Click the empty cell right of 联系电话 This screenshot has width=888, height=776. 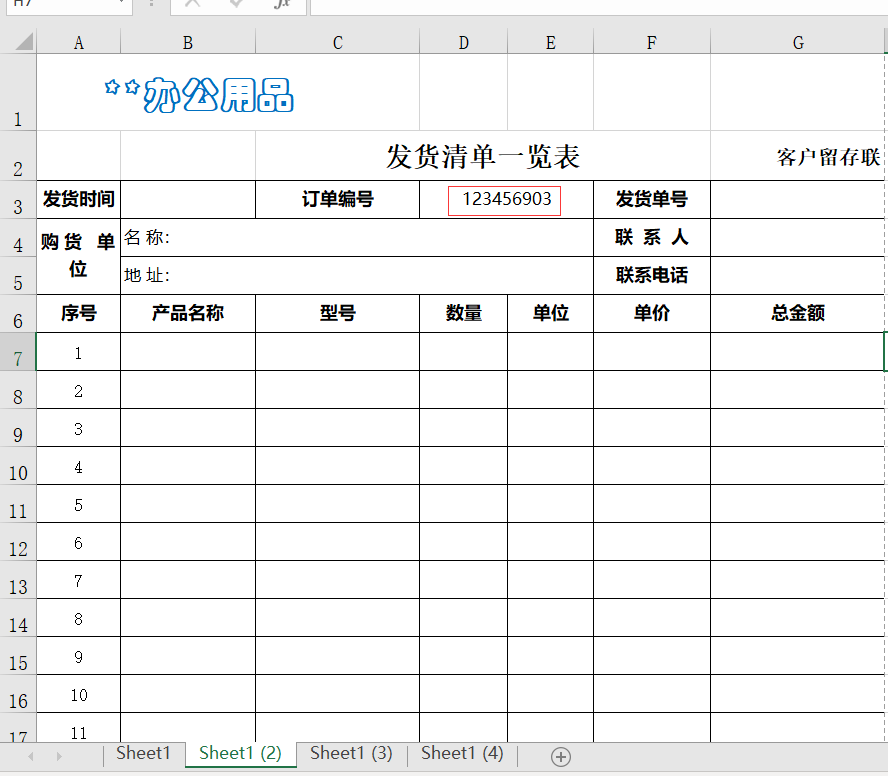click(x=797, y=276)
